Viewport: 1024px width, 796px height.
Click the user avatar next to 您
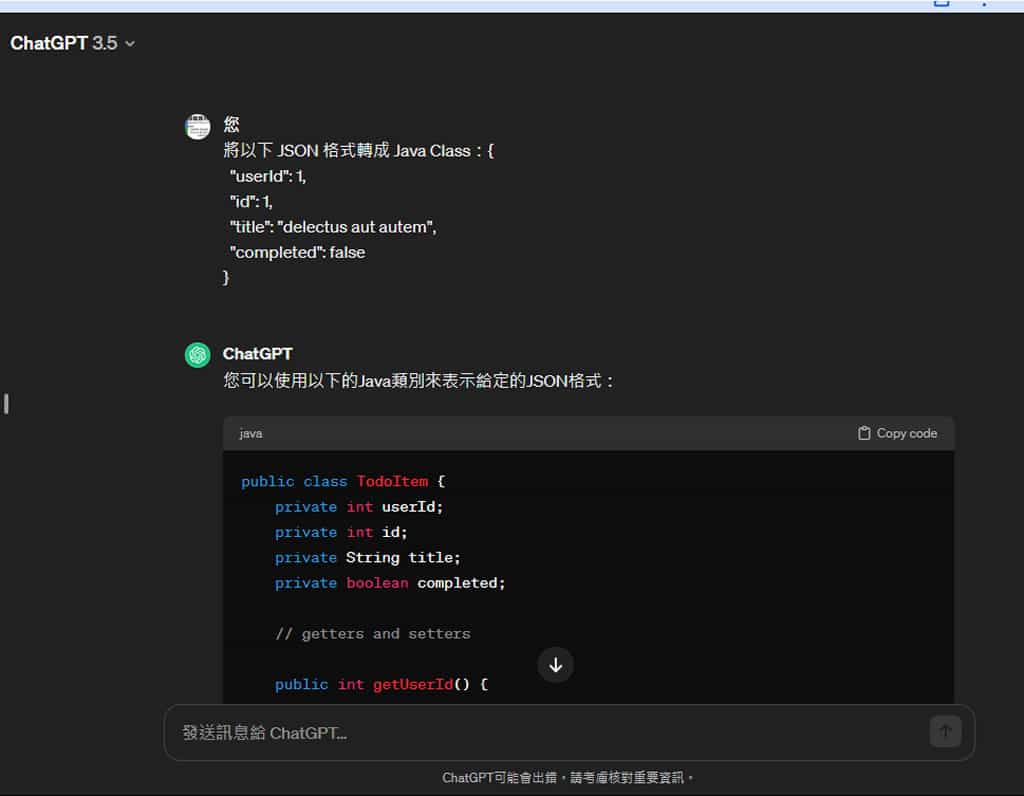197,127
